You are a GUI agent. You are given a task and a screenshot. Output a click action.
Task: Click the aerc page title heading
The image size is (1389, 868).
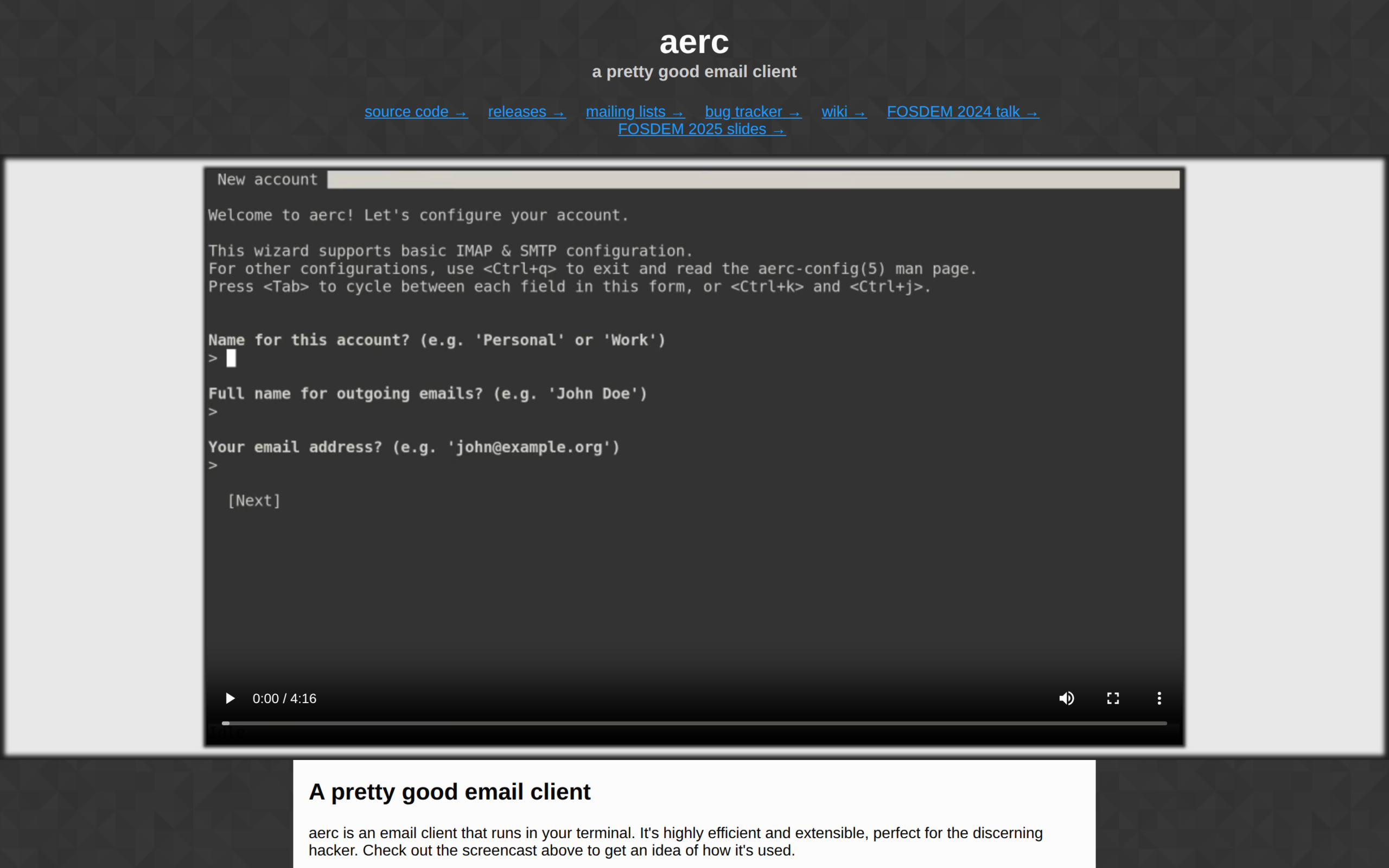pos(694,42)
